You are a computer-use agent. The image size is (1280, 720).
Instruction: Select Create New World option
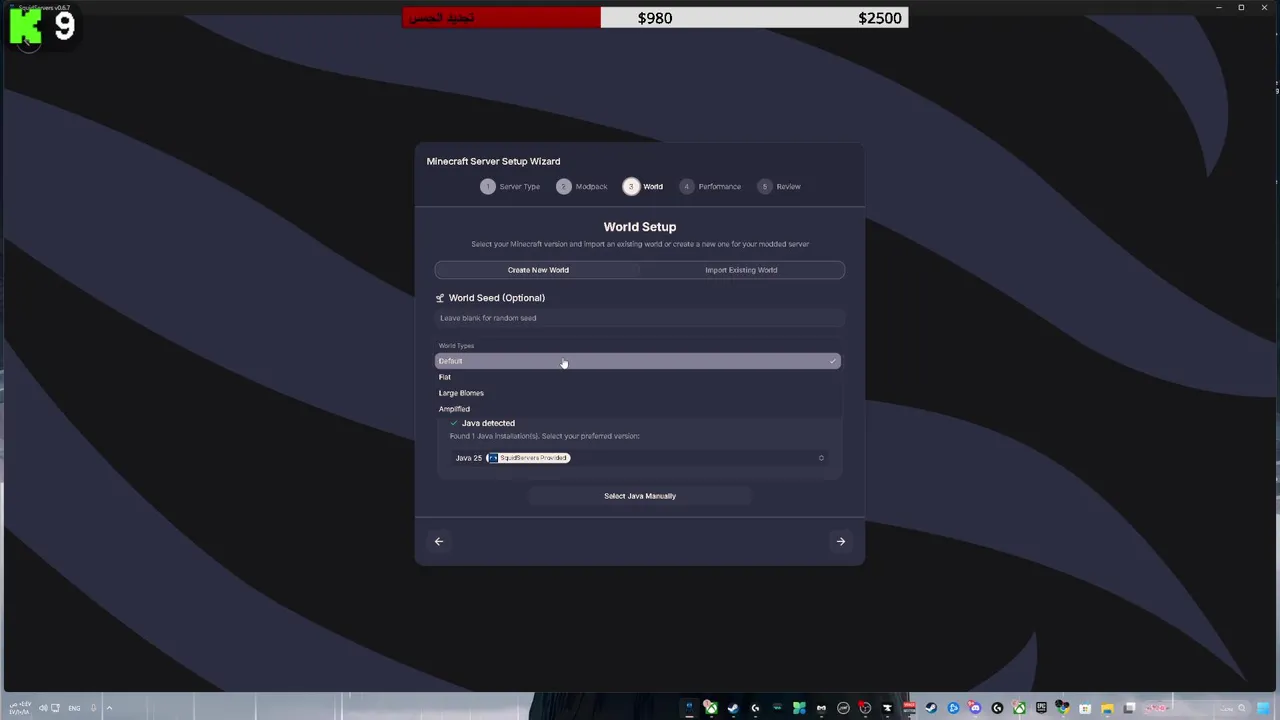point(538,270)
